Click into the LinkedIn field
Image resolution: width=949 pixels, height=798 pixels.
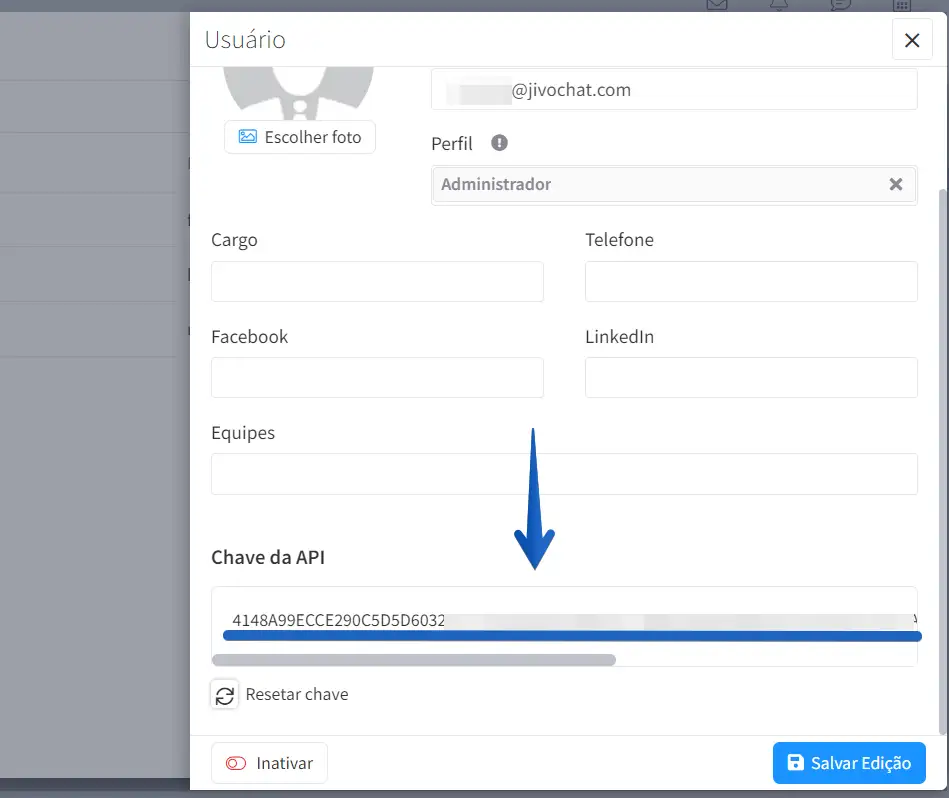pyautogui.click(x=751, y=378)
